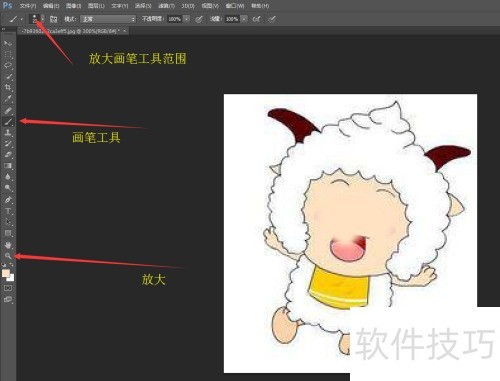Toggle pressure control for brush size
The height and width of the screenshot is (381, 500).
click(272, 19)
